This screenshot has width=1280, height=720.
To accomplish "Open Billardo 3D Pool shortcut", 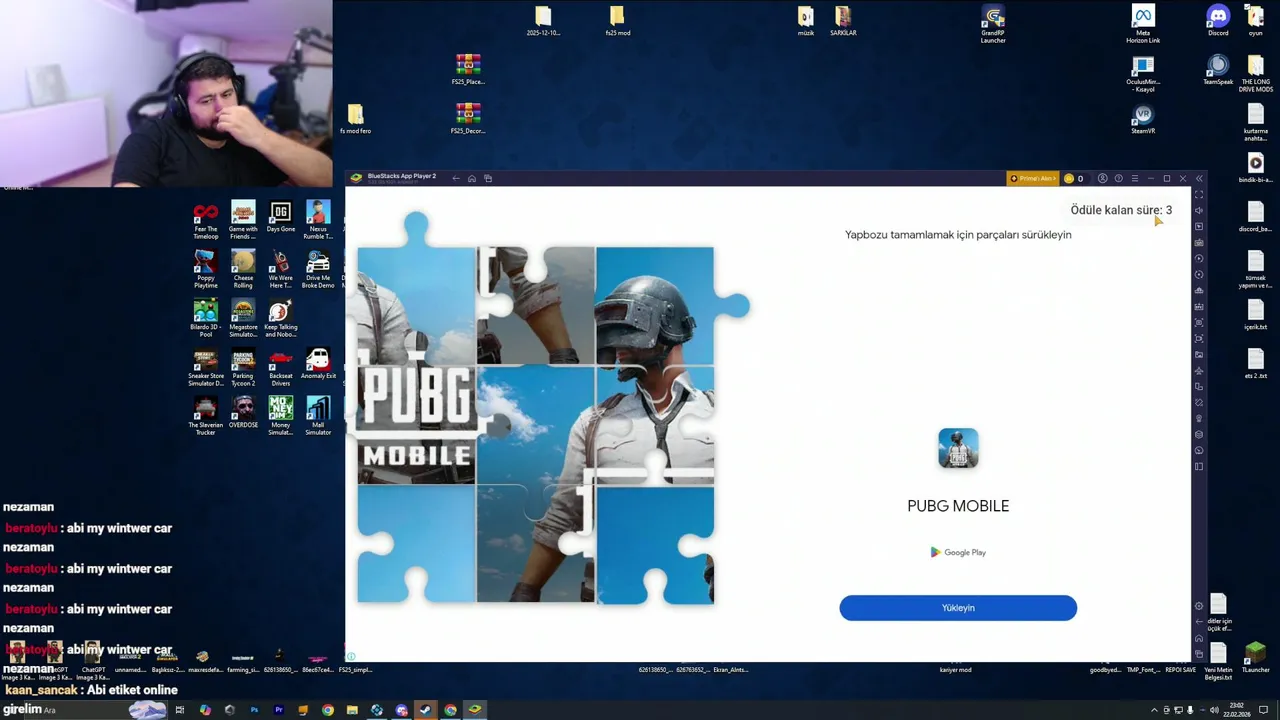I will pos(205,319).
